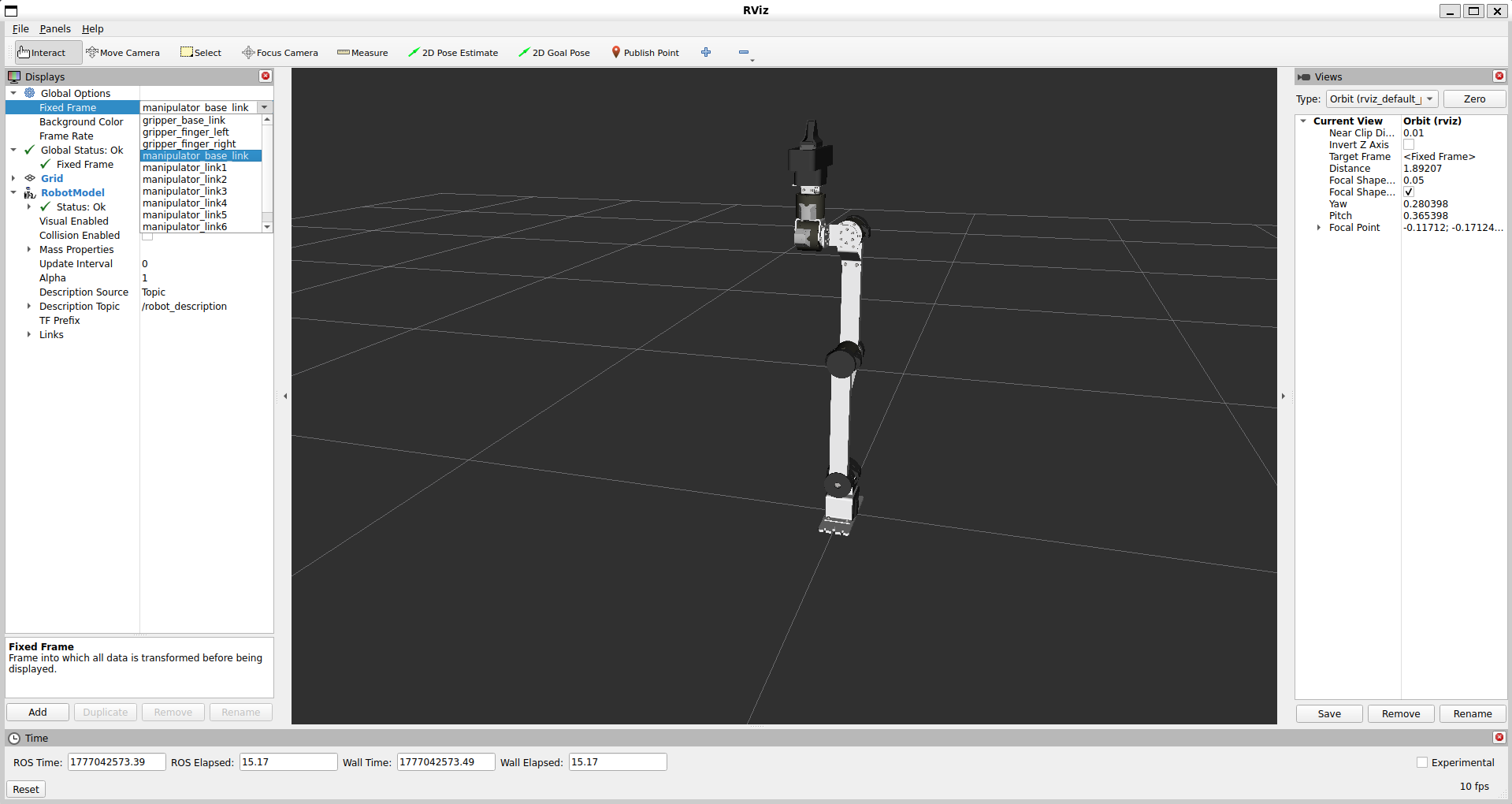This screenshot has height=804, width=1512.
Task: Toggle the Collision Enabled checkbox
Action: click(147, 236)
